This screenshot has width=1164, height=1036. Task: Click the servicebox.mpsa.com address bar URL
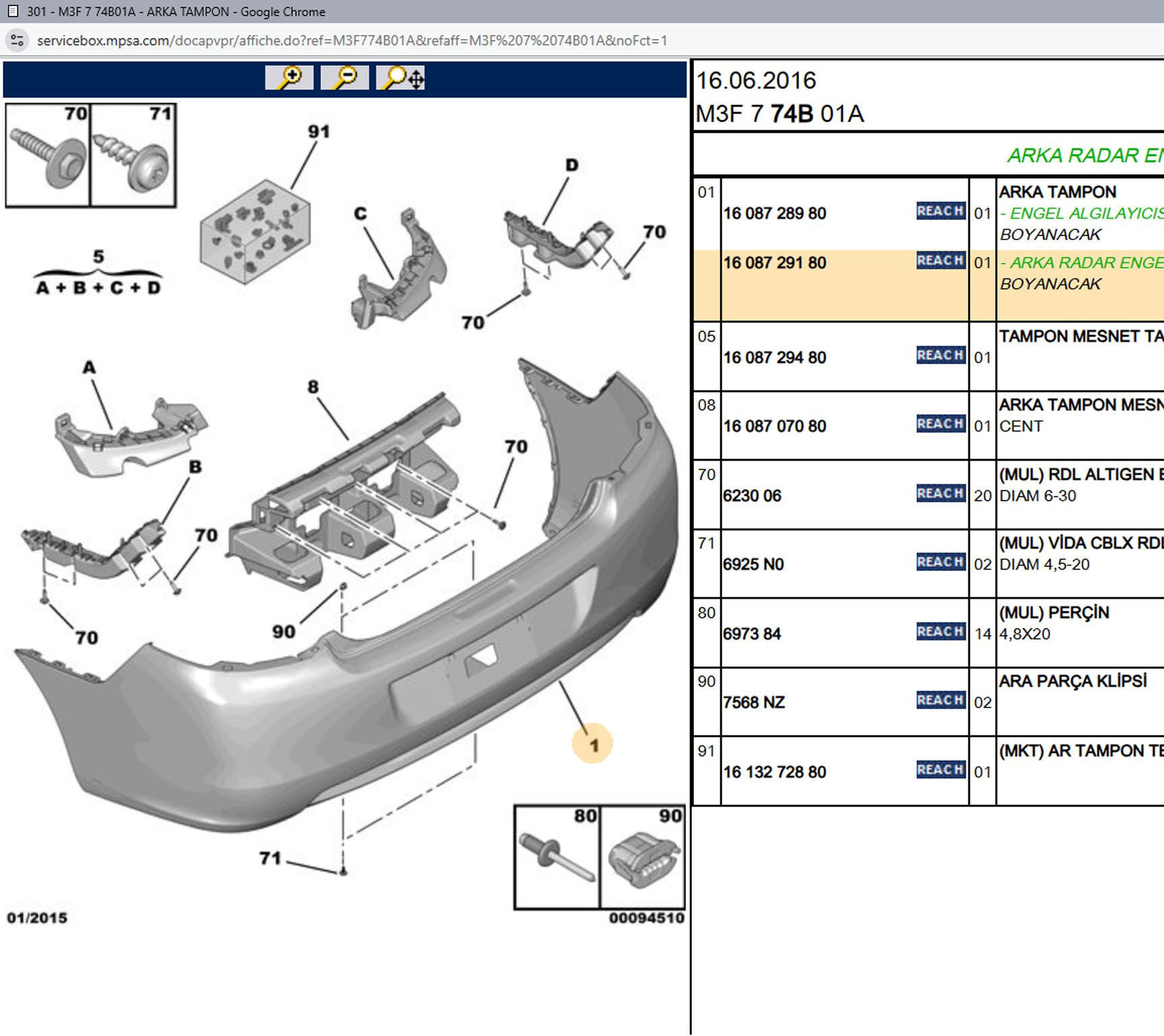coord(351,40)
